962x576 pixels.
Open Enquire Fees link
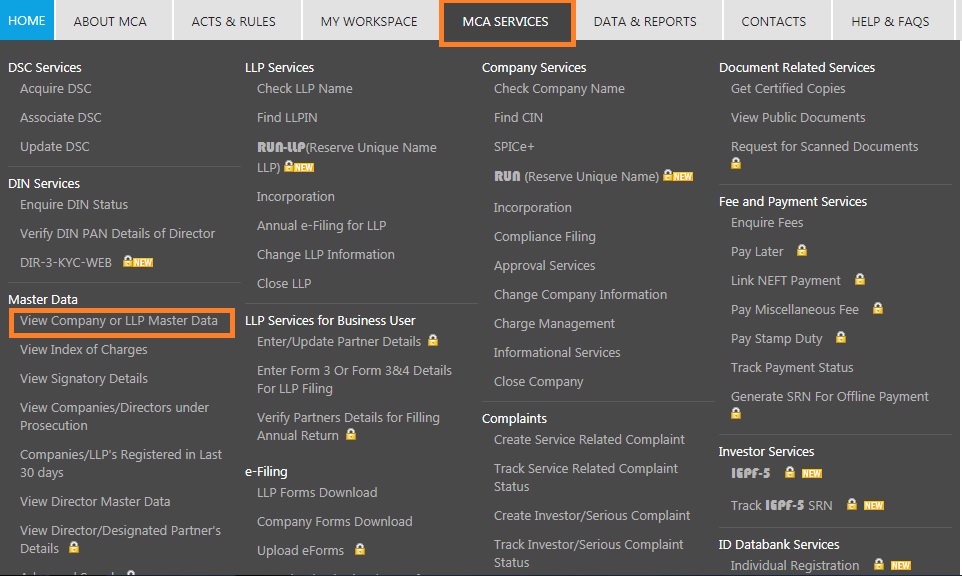[767, 223]
